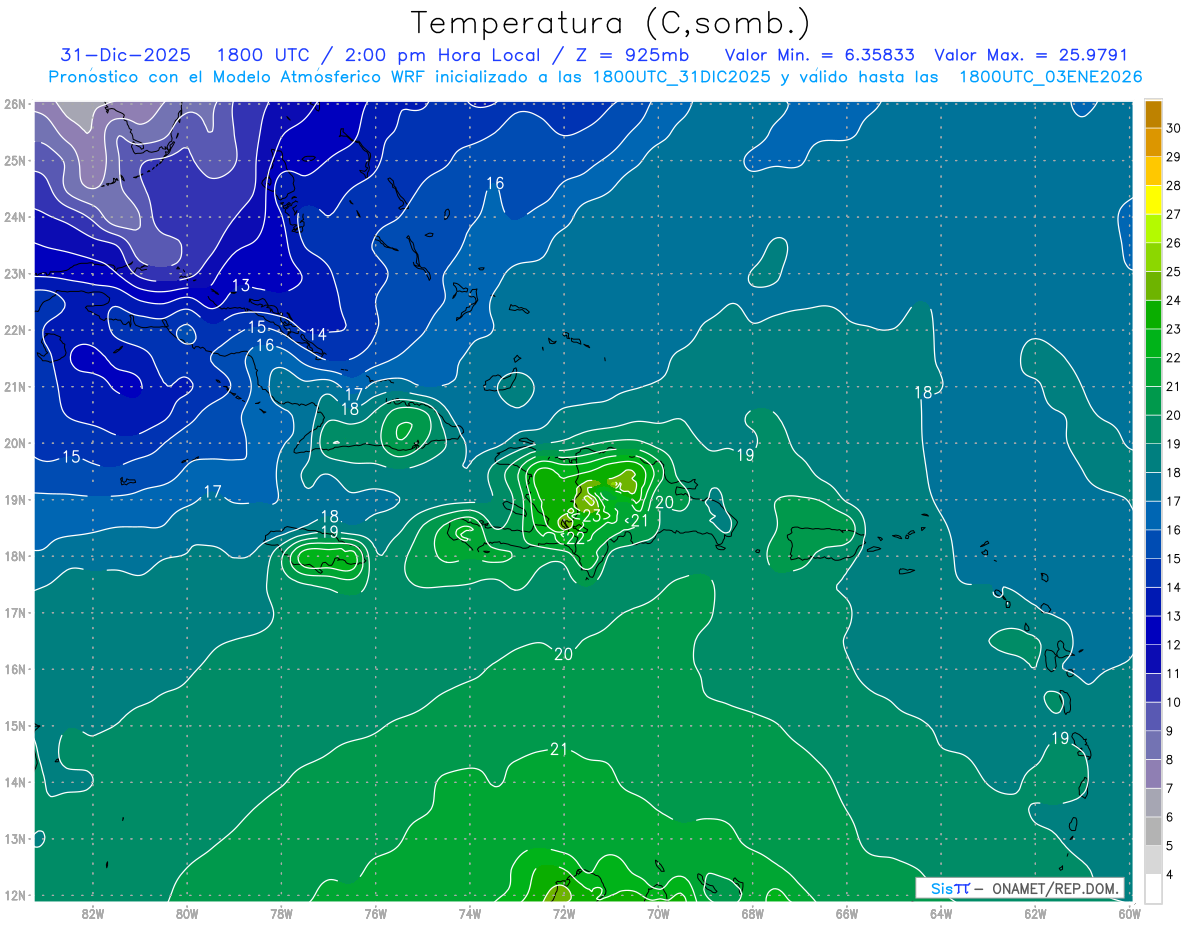This screenshot has width=1200, height=927.
Task: Click the '10' label on the color scale
Action: (1174, 702)
